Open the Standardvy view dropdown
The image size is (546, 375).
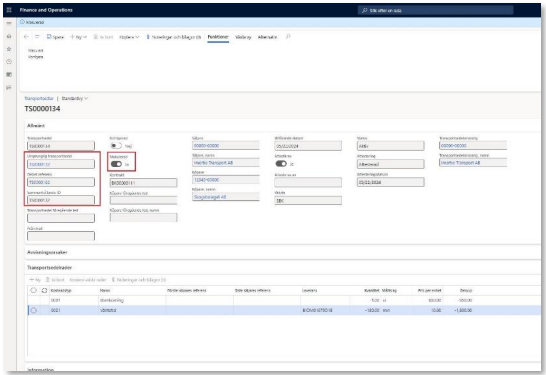tap(75, 99)
